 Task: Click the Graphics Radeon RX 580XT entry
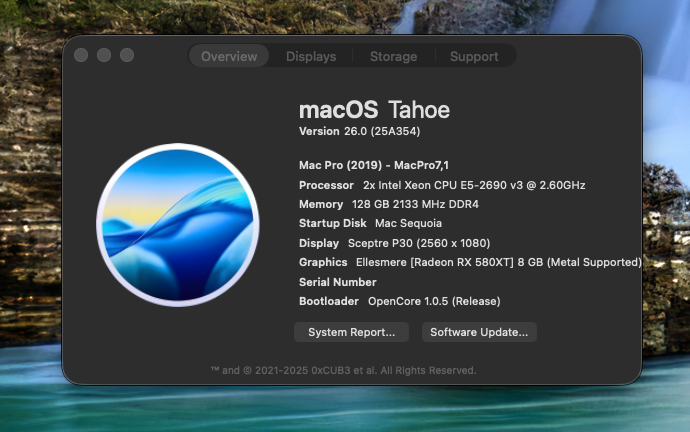pos(470,262)
